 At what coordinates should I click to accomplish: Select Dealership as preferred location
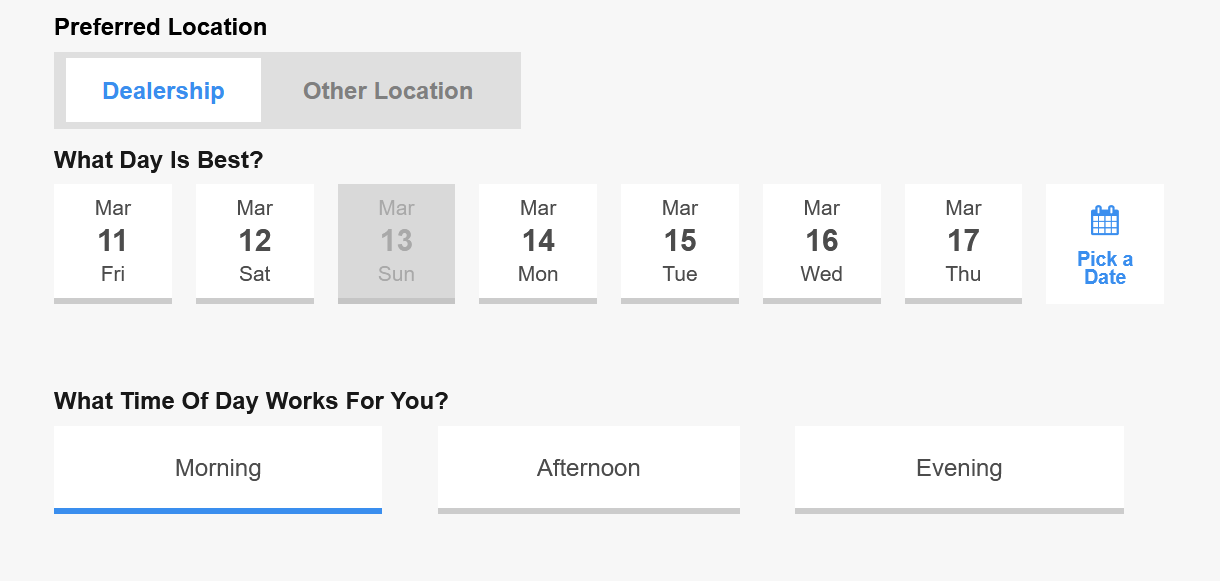(x=163, y=91)
